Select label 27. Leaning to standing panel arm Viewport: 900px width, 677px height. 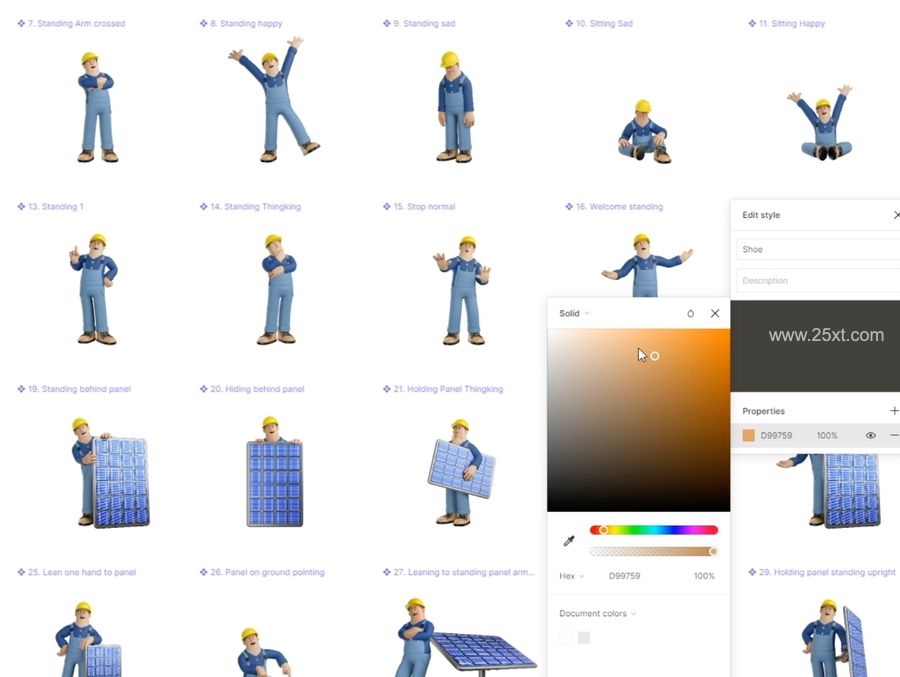tap(459, 572)
